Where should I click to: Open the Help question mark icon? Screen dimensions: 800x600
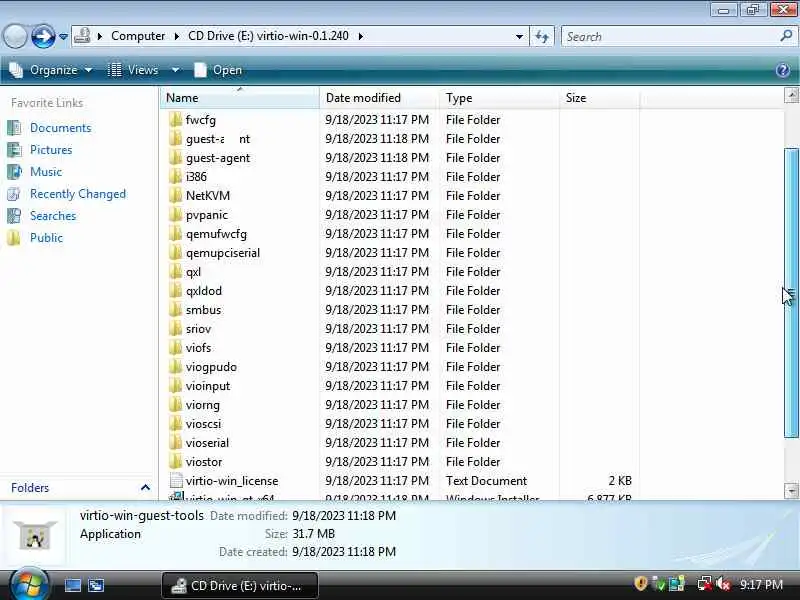(783, 70)
